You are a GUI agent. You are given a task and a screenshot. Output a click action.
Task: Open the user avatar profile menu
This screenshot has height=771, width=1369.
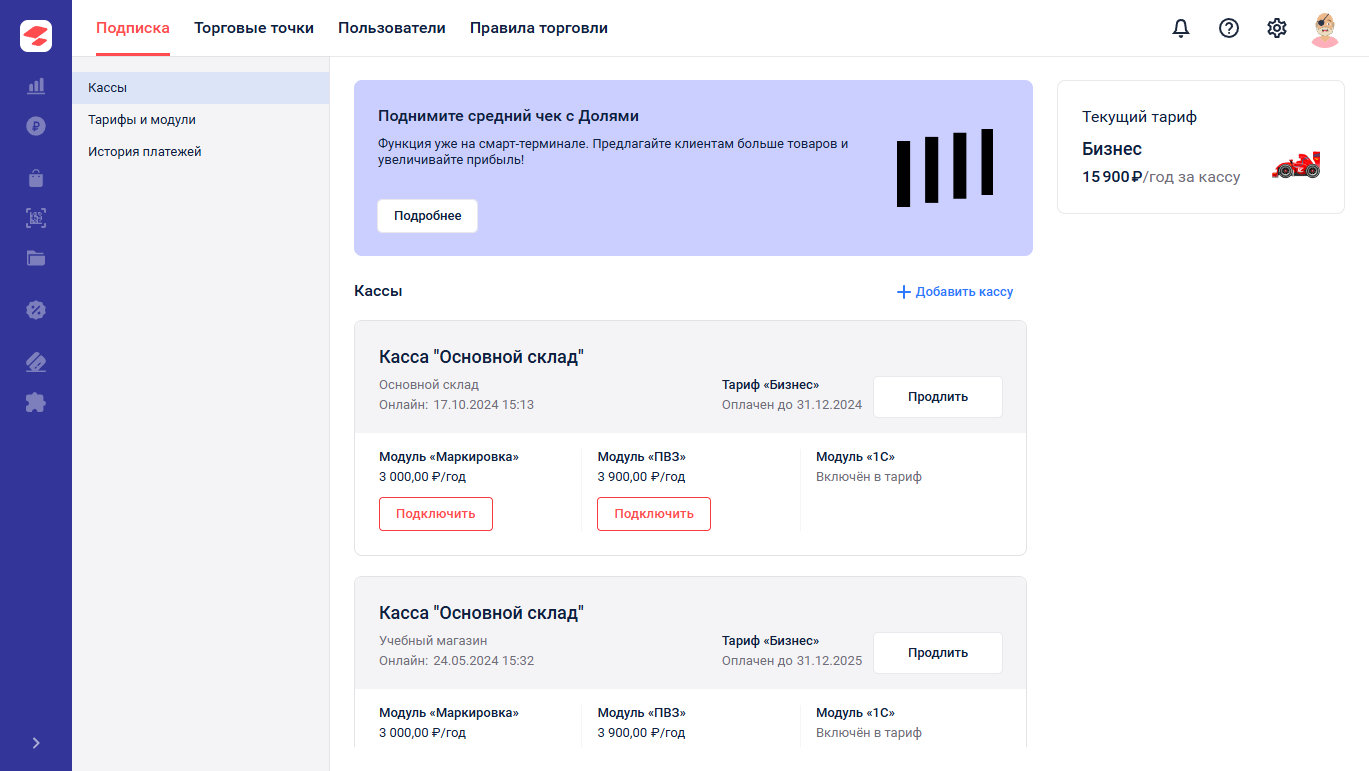[x=1325, y=29]
